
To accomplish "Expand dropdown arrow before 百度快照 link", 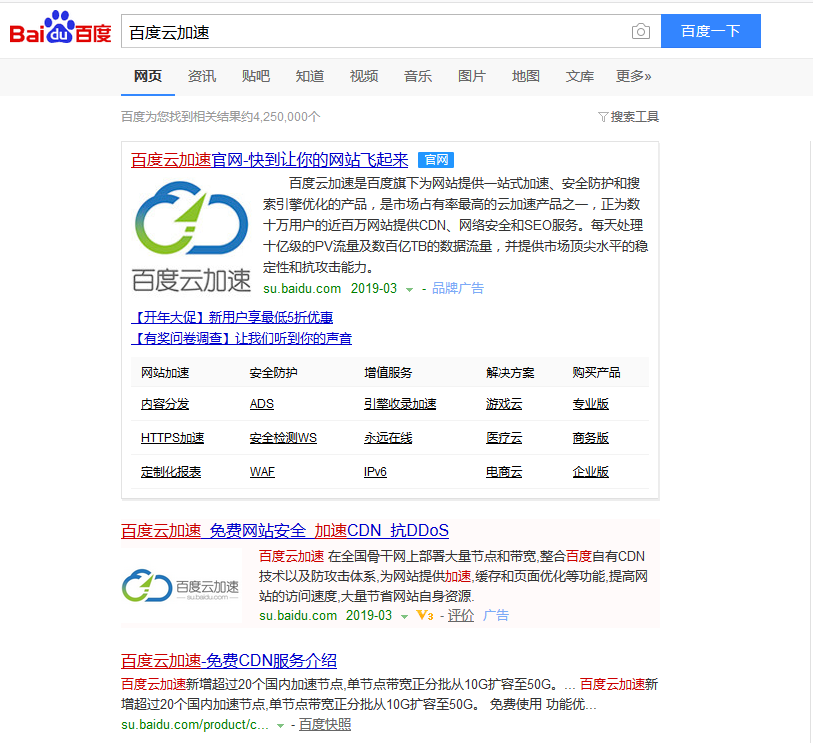I will (281, 725).
